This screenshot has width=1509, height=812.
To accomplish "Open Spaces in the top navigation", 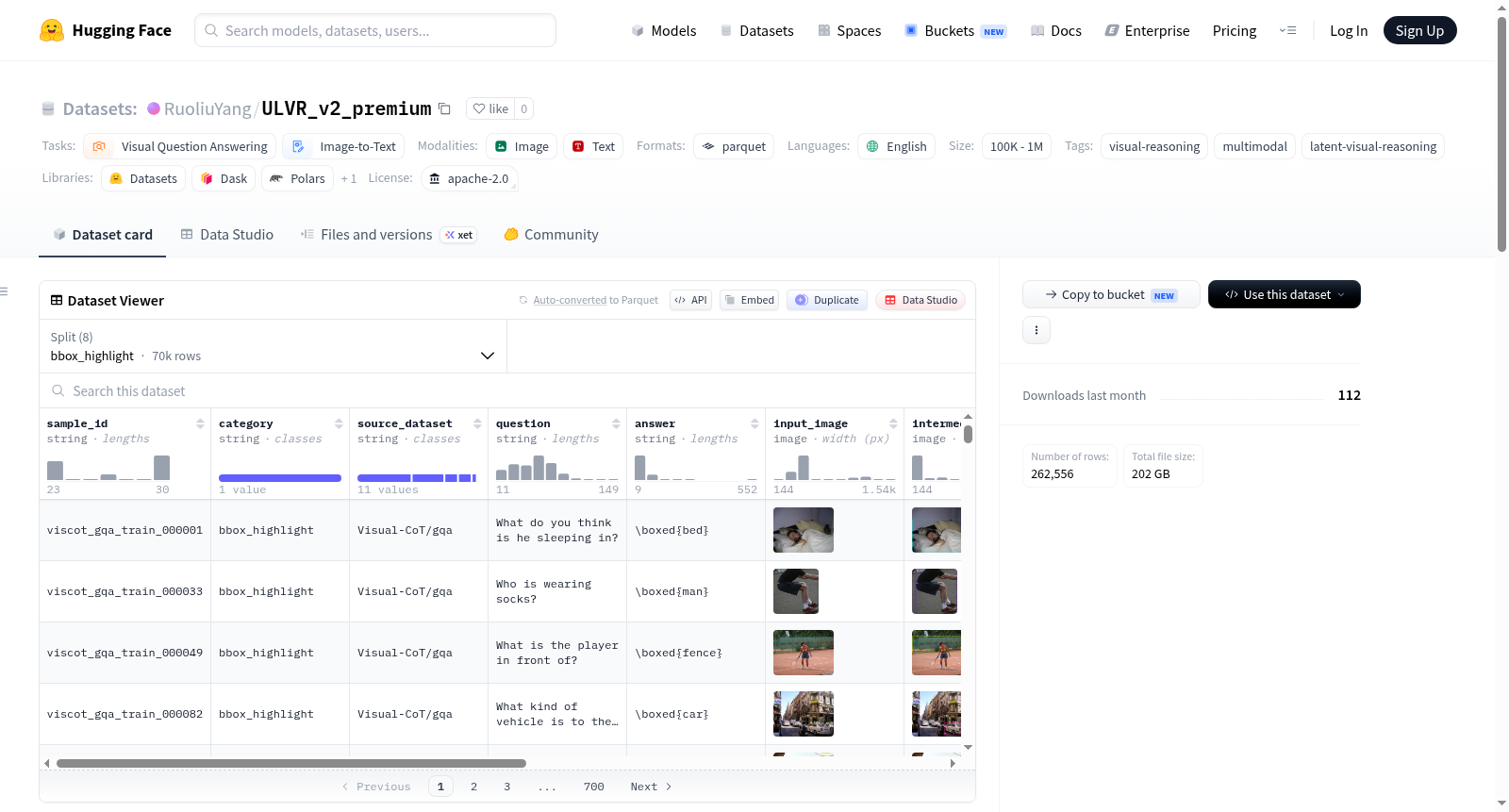I will tap(850, 30).
